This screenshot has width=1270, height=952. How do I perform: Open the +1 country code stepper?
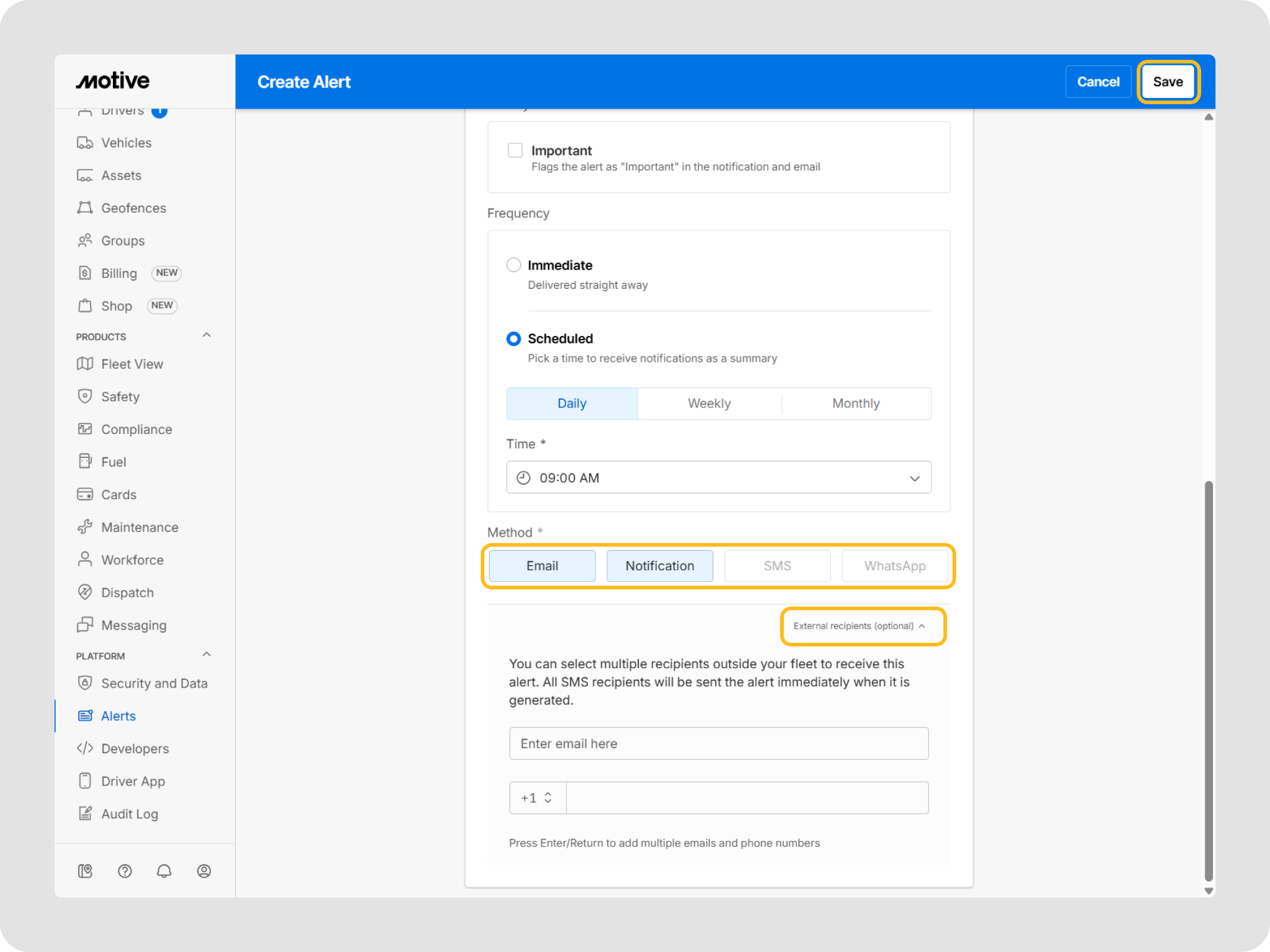click(537, 798)
